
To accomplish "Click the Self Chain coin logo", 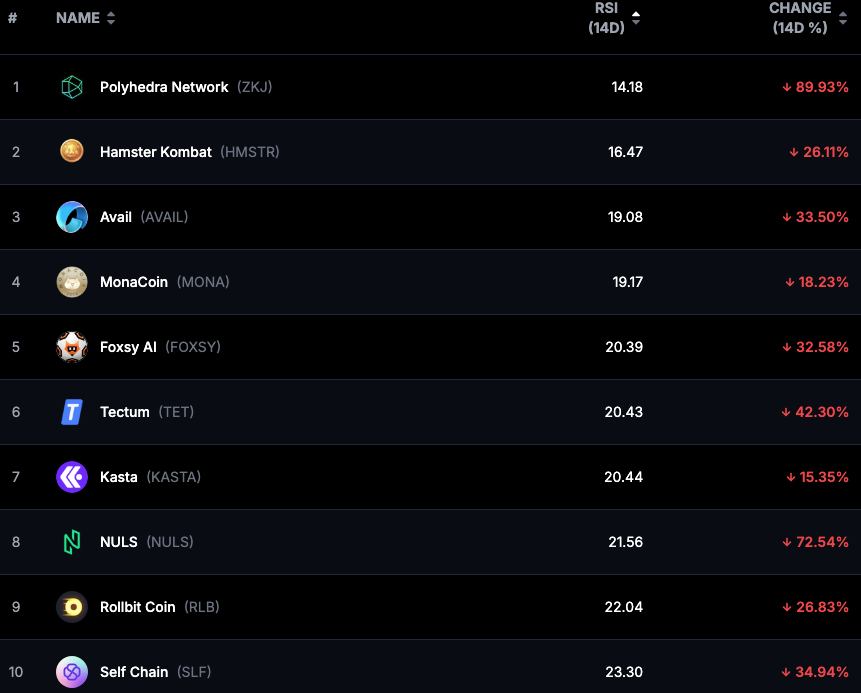I will coord(72,672).
